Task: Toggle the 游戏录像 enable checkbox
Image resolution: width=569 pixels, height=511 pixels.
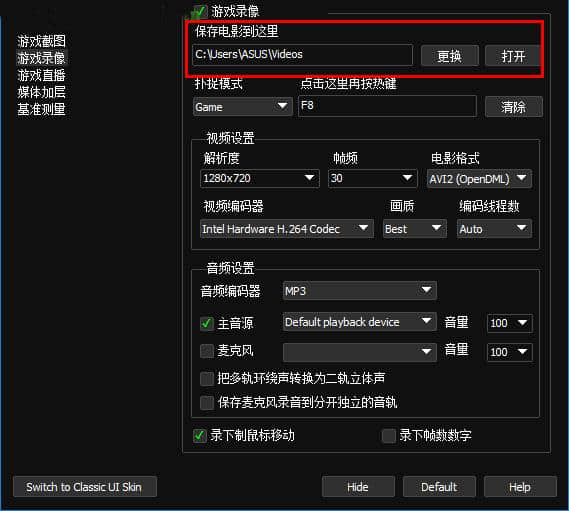Action: [x=200, y=12]
